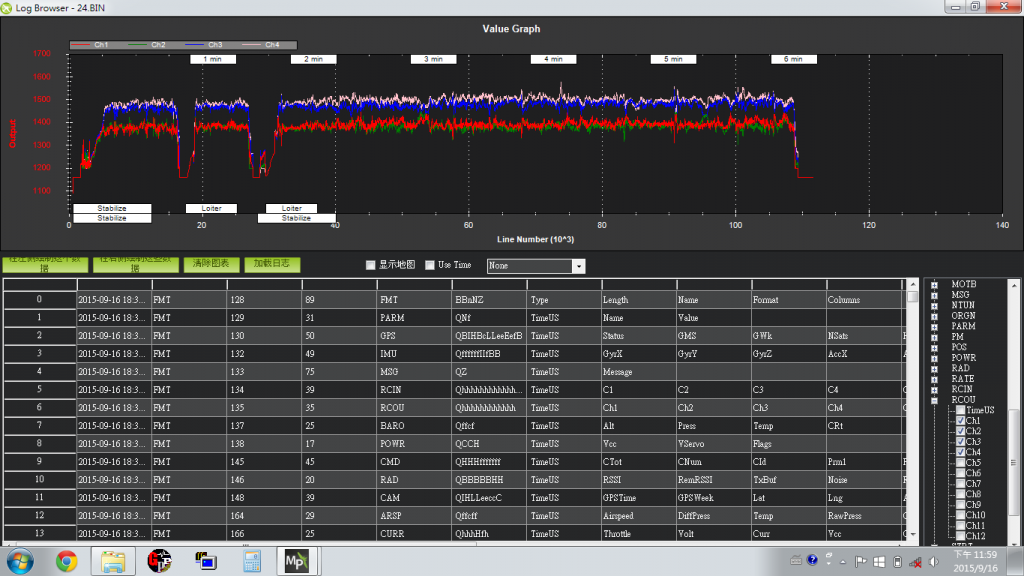Click the leftmost green graph-left button

45,264
